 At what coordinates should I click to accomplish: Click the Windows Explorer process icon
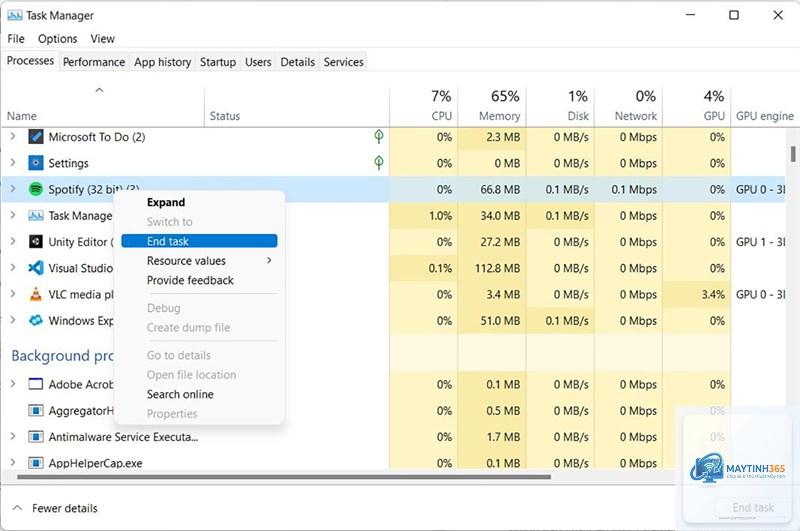tap(36, 321)
